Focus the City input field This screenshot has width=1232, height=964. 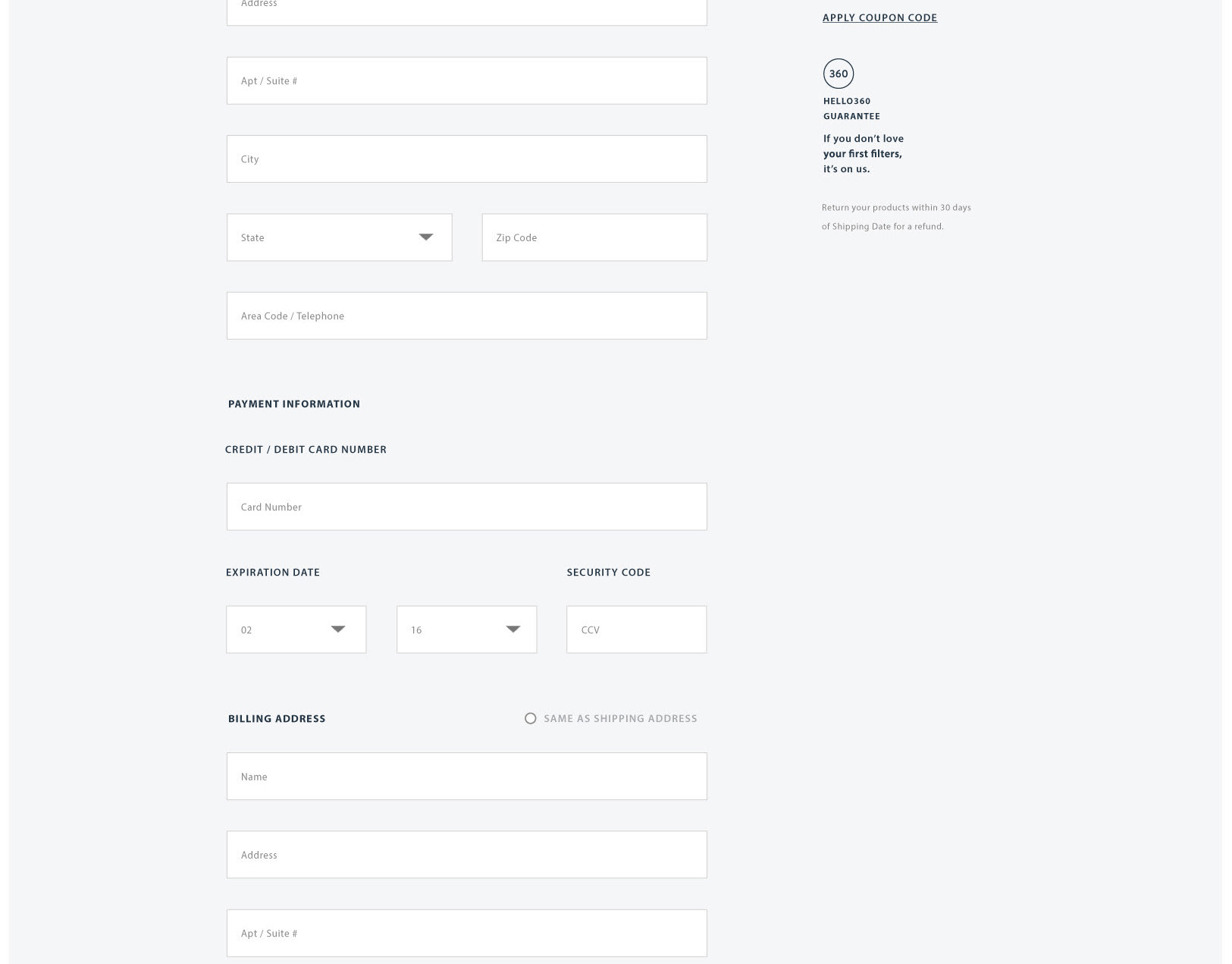466,159
